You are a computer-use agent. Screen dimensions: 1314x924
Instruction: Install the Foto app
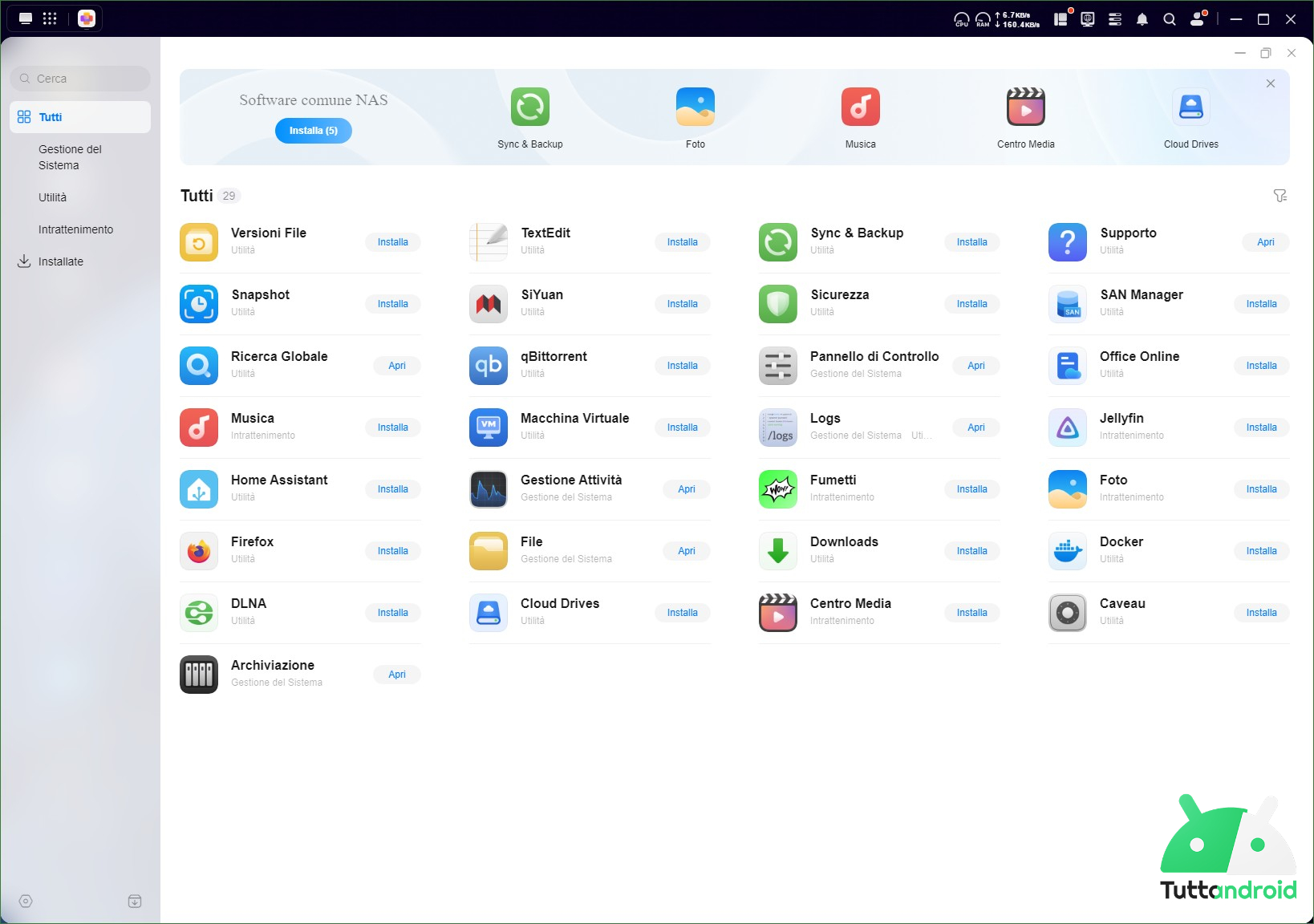(x=1262, y=489)
